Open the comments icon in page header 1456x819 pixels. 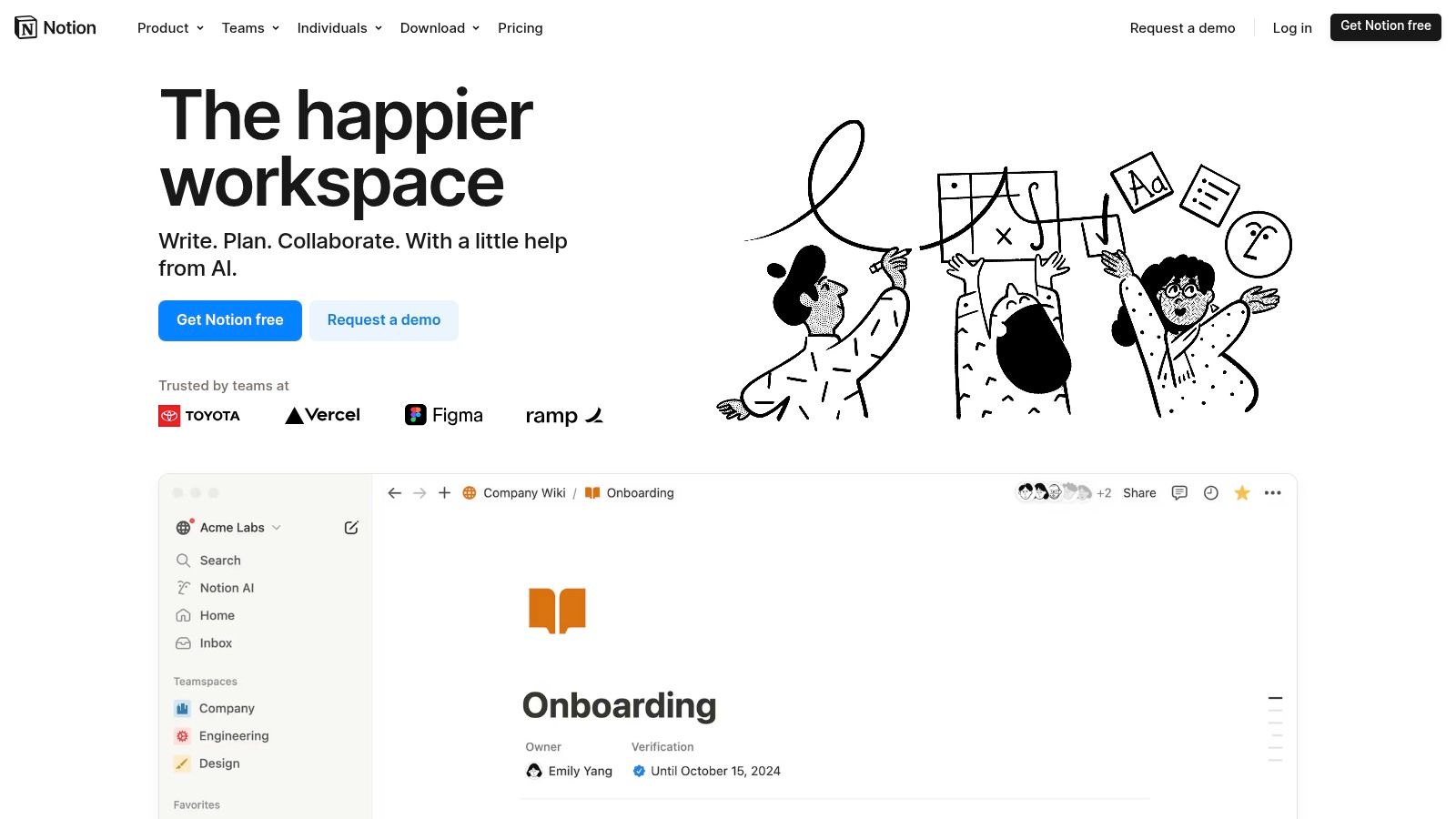click(x=1179, y=493)
